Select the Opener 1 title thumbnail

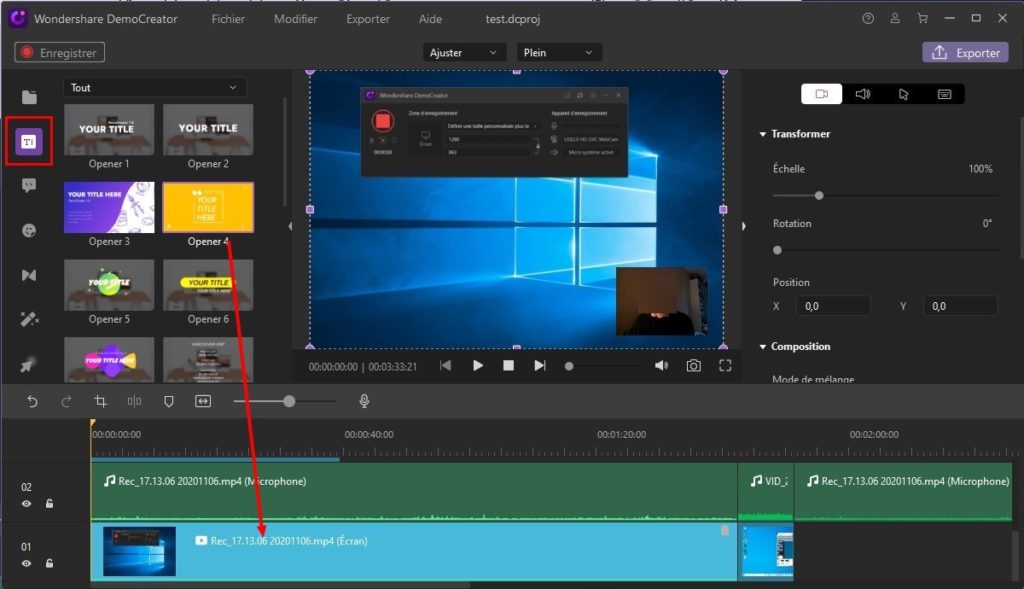click(109, 129)
